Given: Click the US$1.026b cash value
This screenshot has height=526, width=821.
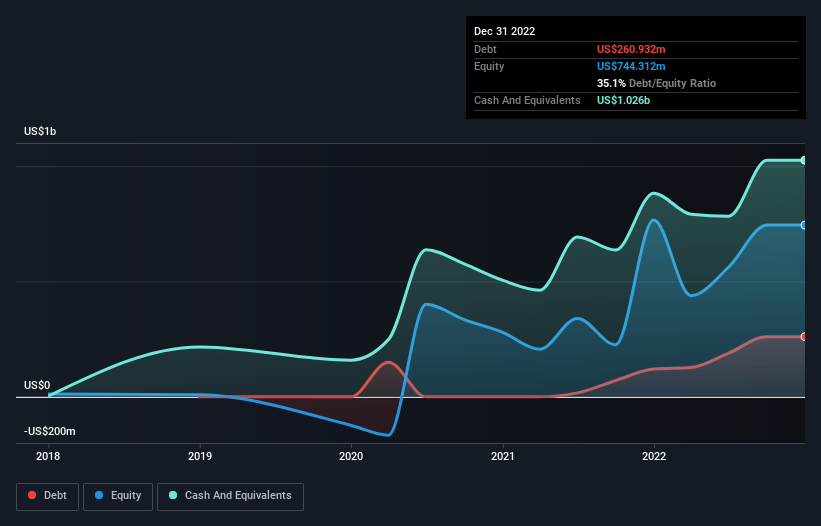Looking at the screenshot, I should pyautogui.click(x=624, y=100).
